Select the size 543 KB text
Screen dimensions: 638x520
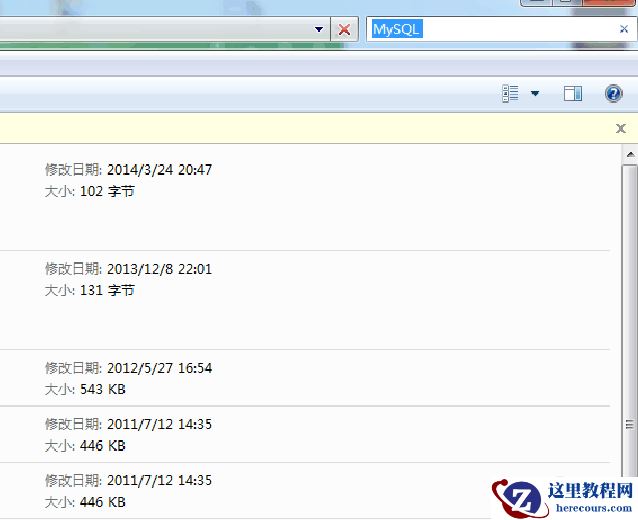tap(85, 389)
